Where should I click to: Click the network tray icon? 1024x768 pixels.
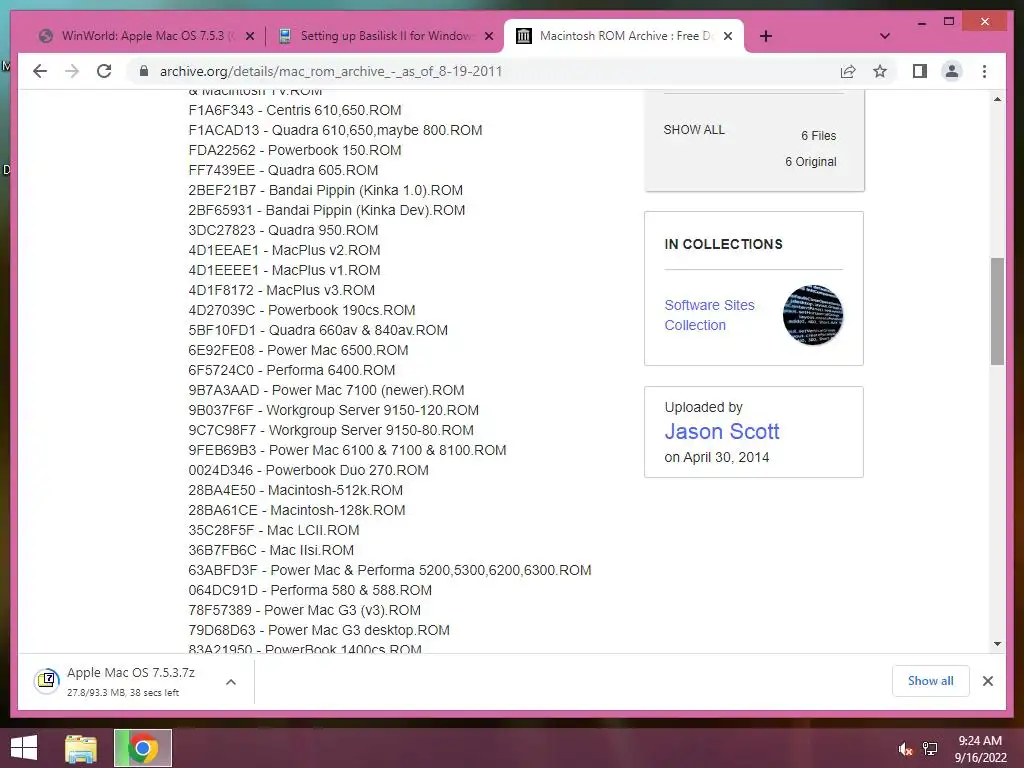click(x=929, y=748)
